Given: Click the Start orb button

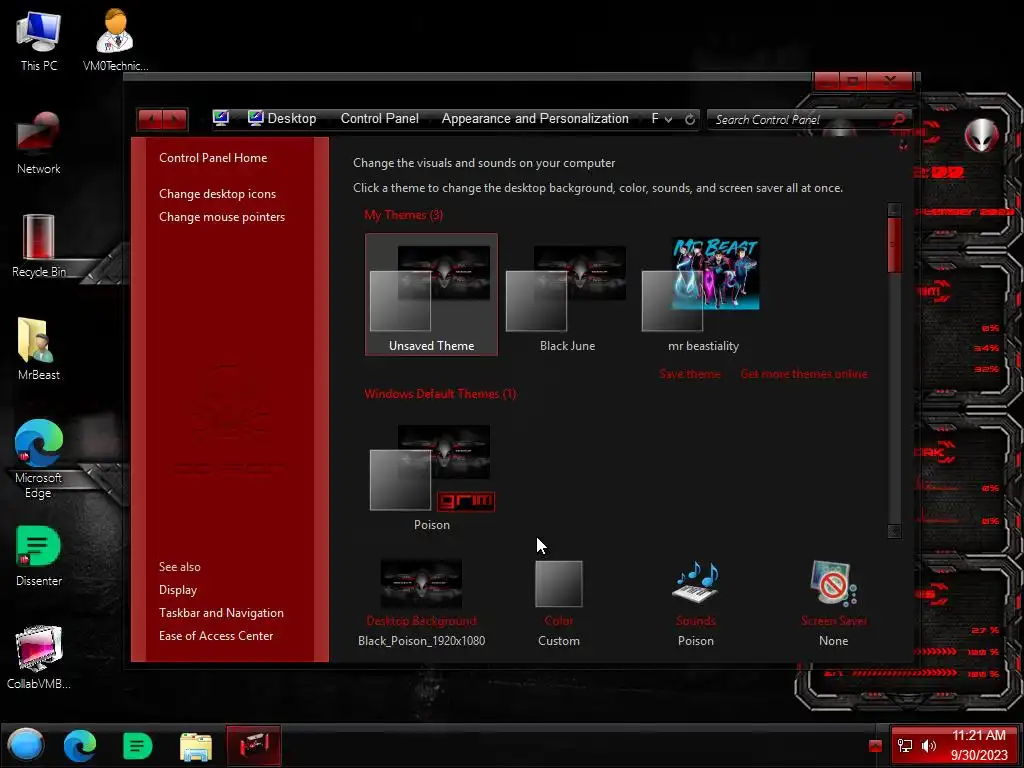Looking at the screenshot, I should click(25, 745).
